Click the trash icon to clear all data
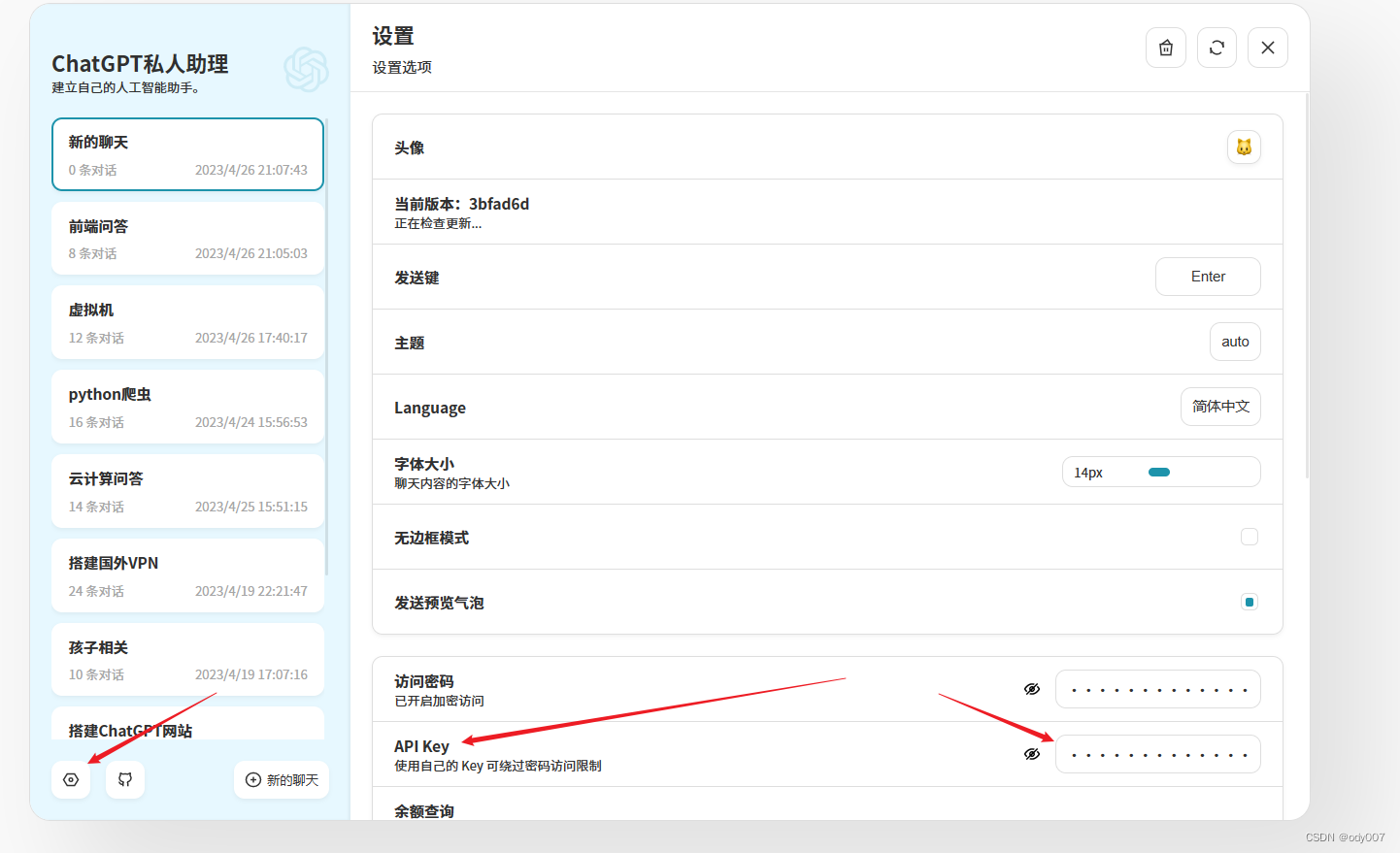Viewport: 1400px width, 853px height. tap(1166, 48)
